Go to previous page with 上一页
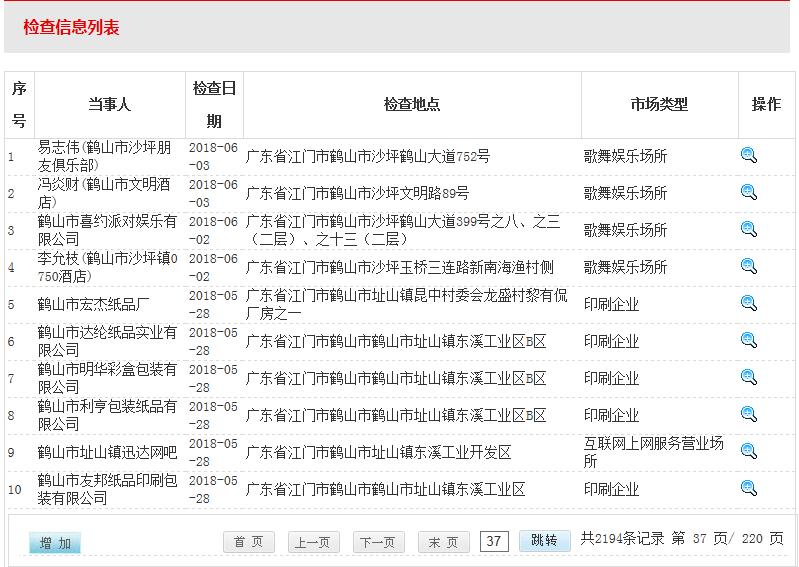The width and height of the screenshot is (799, 567). (x=313, y=542)
